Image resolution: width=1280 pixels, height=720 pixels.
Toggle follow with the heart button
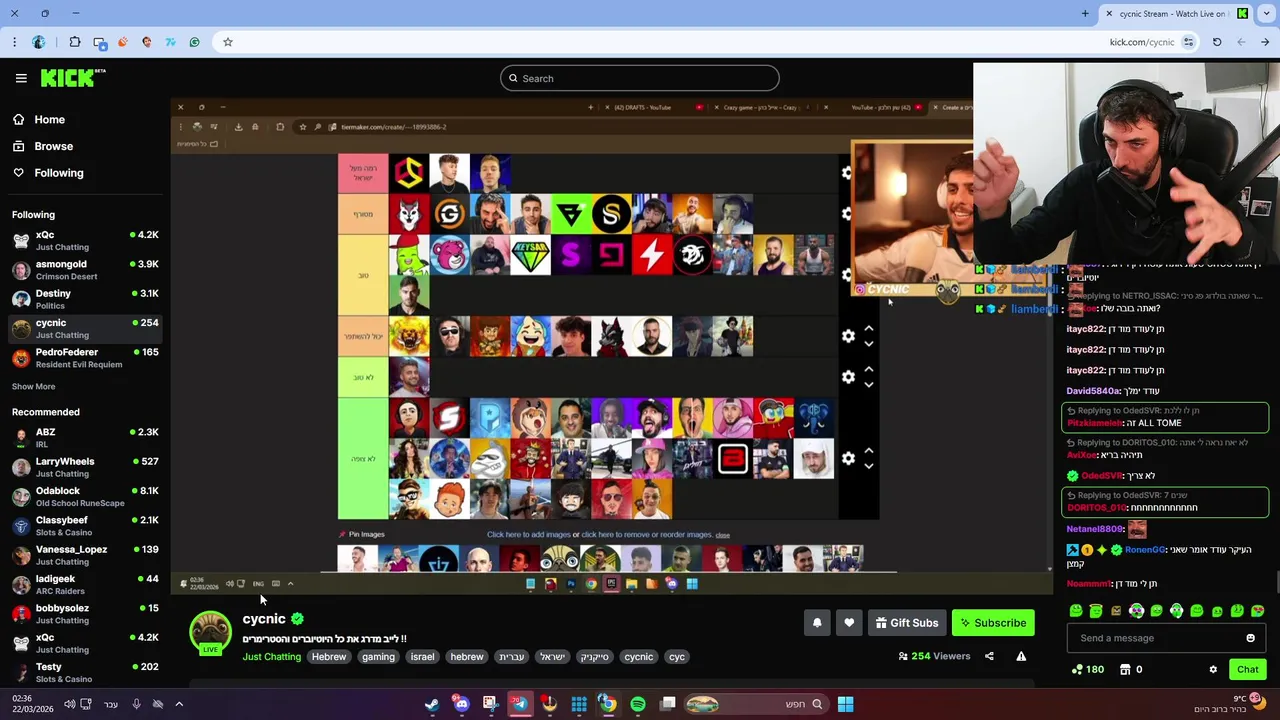849,623
